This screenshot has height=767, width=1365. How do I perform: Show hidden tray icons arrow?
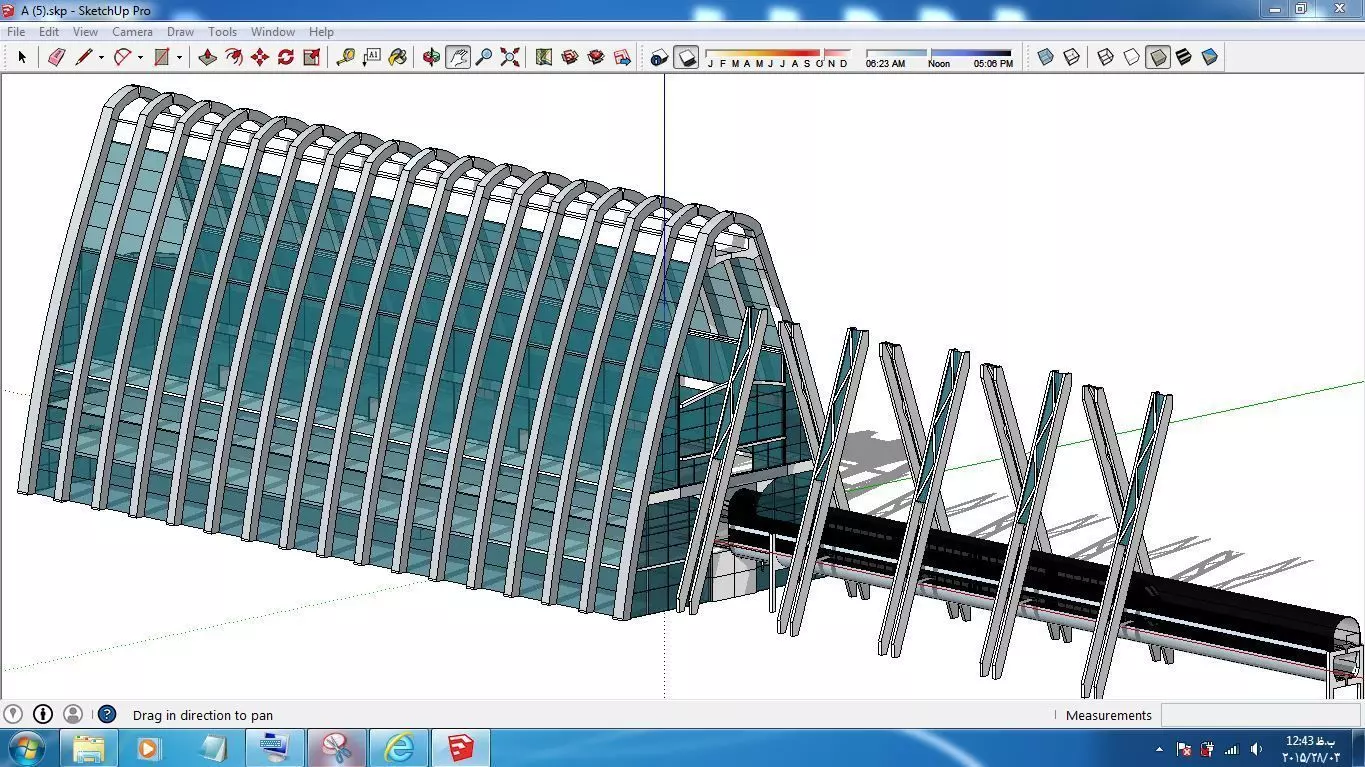click(1159, 749)
